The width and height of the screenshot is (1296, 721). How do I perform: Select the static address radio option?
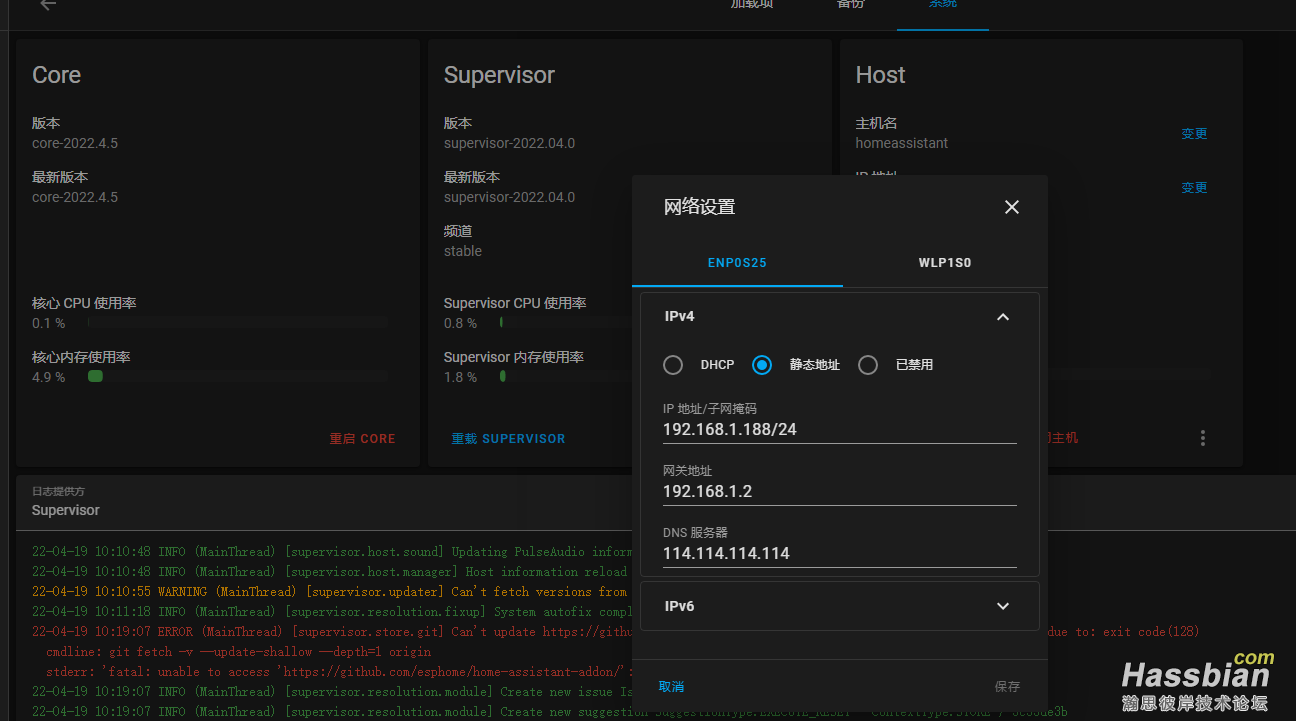tap(762, 365)
